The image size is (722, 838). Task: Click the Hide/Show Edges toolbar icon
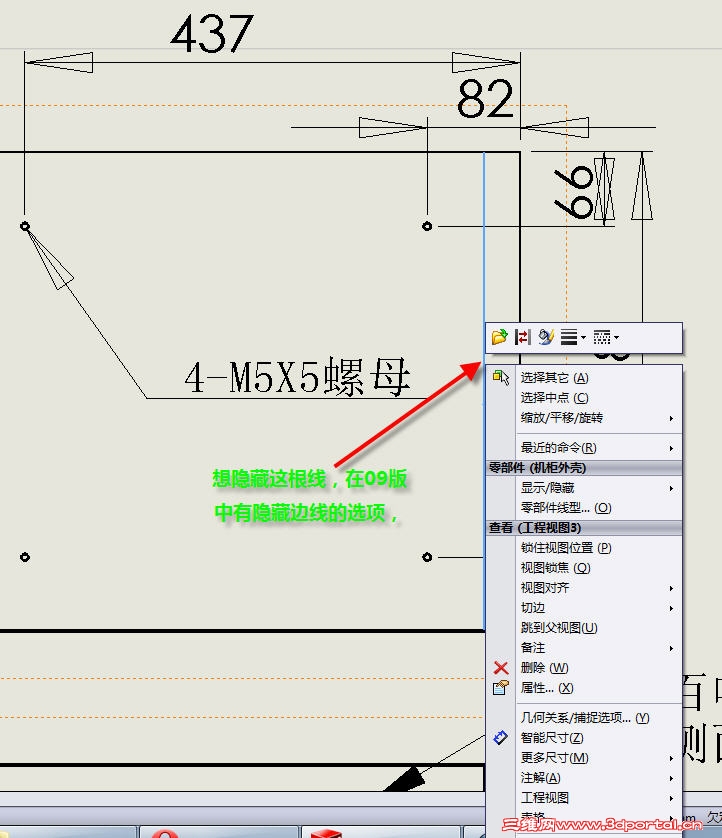[522, 337]
